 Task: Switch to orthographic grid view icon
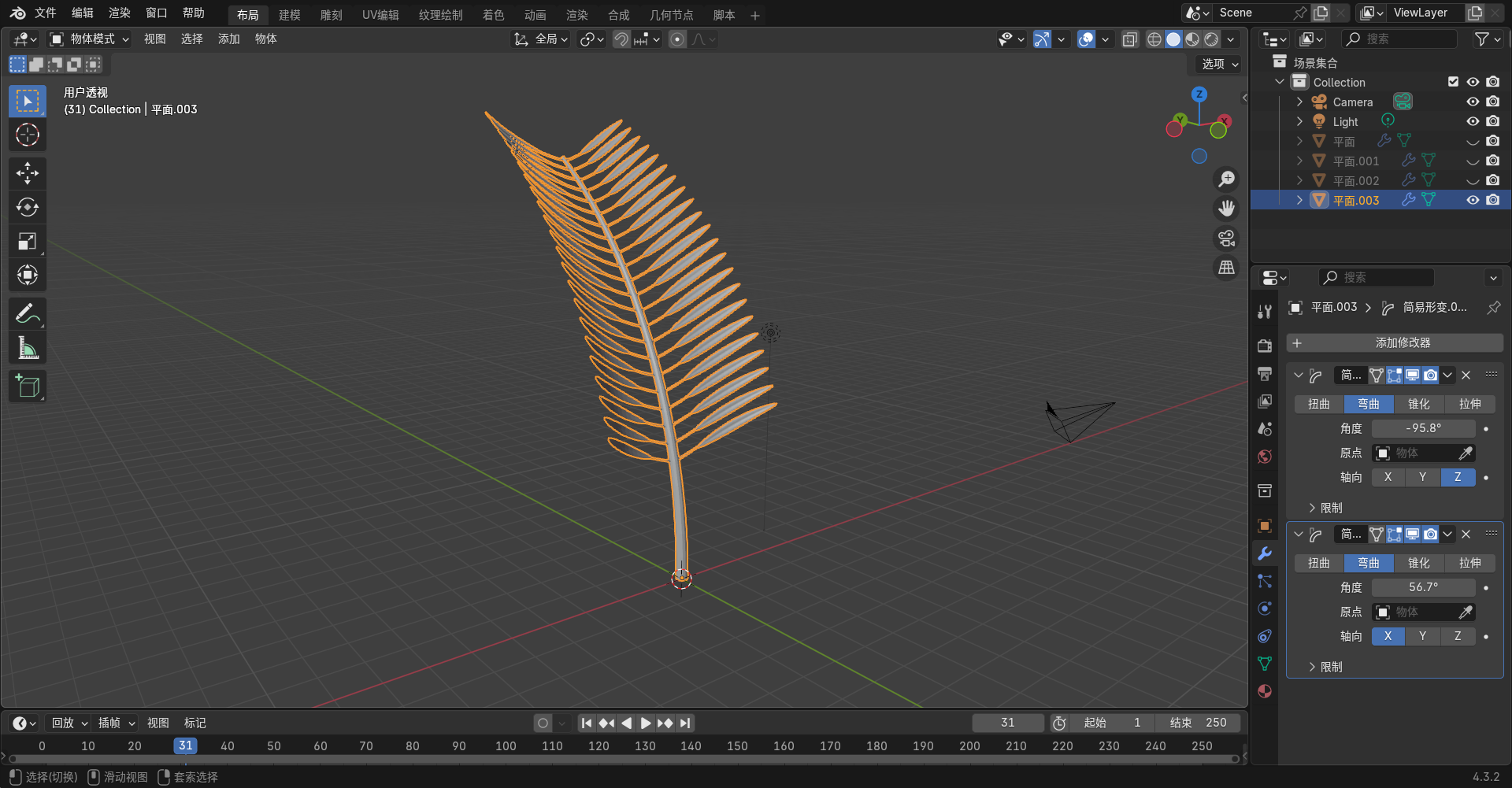pyautogui.click(x=1226, y=268)
